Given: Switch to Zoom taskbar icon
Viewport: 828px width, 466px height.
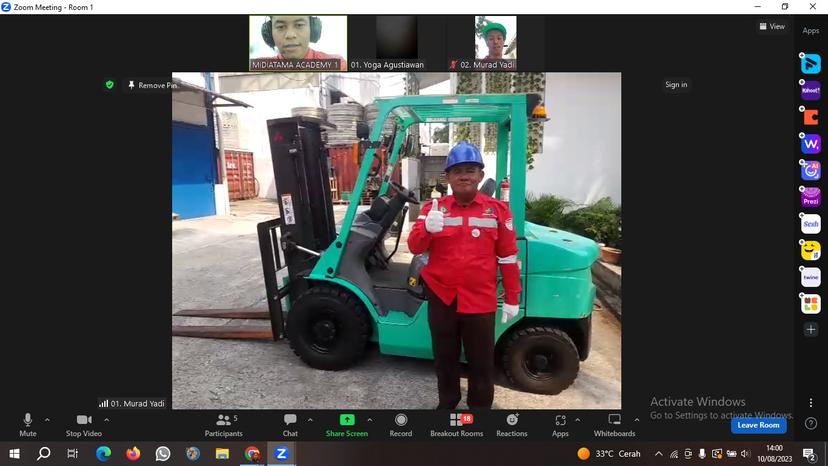Looking at the screenshot, I should point(281,453).
